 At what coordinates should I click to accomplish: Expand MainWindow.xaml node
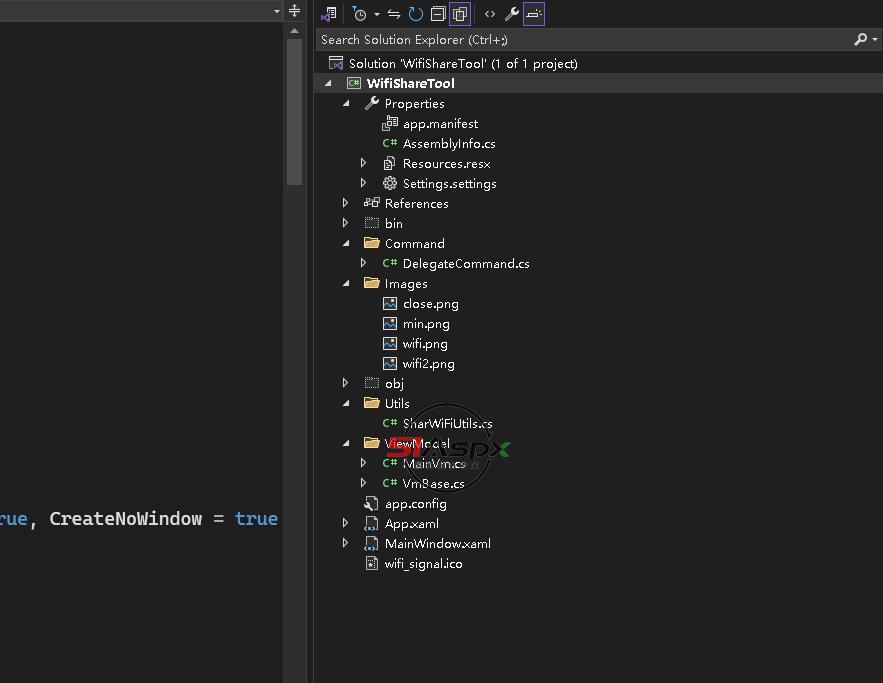tap(345, 543)
